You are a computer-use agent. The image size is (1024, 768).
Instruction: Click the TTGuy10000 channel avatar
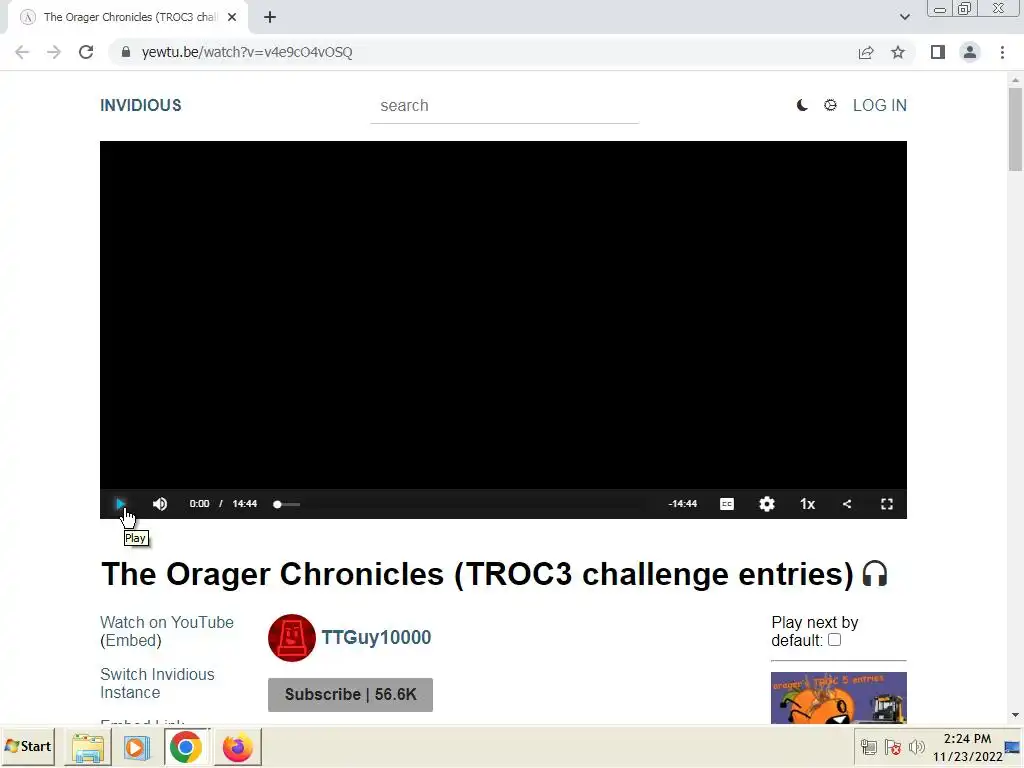tap(291, 637)
